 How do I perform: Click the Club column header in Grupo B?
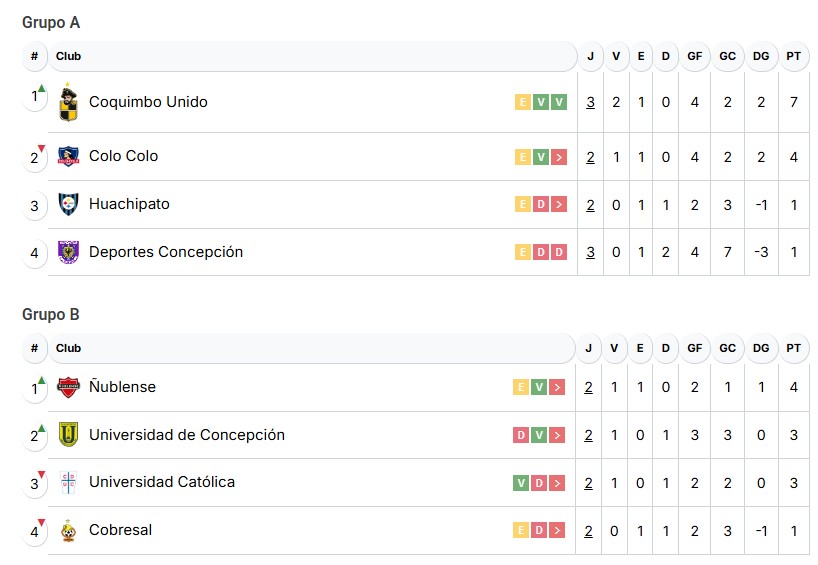coord(69,348)
